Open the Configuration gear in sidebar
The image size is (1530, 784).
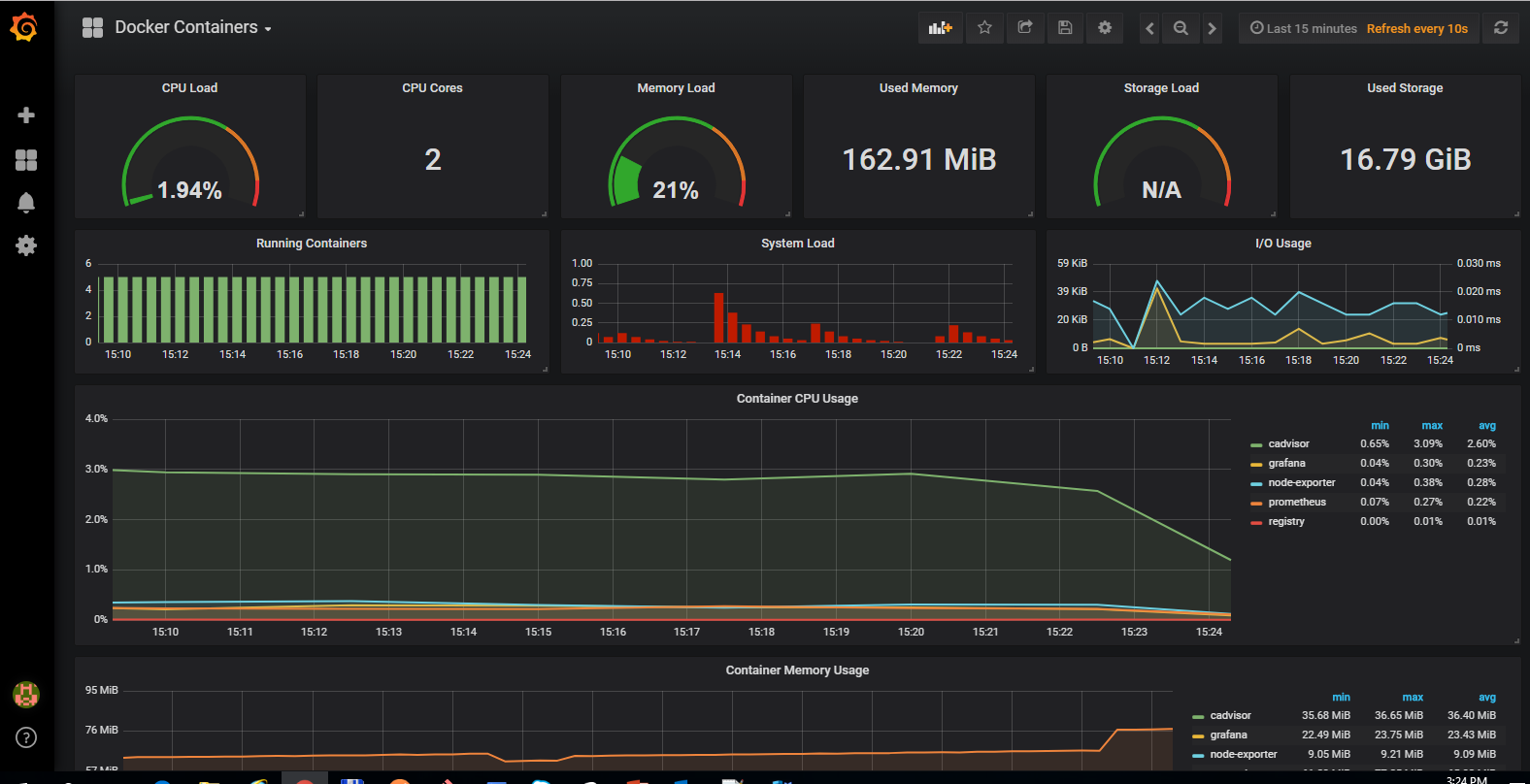26,245
